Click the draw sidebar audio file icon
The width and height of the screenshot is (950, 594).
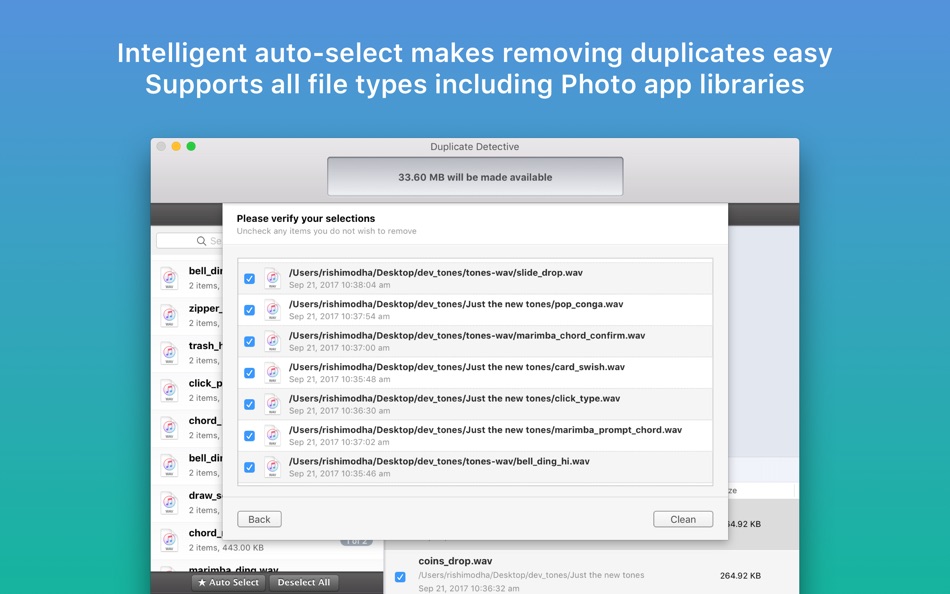(x=170, y=502)
